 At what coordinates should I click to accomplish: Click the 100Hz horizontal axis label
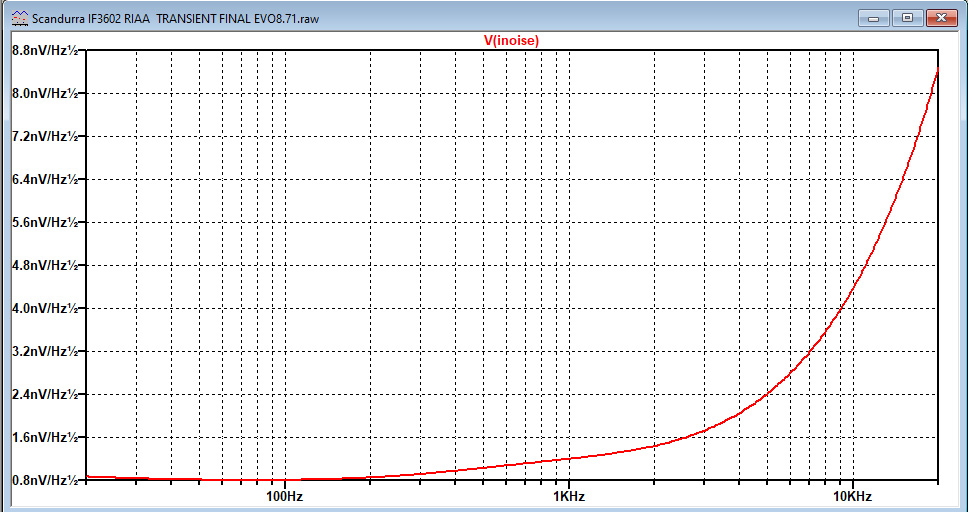tap(285, 496)
